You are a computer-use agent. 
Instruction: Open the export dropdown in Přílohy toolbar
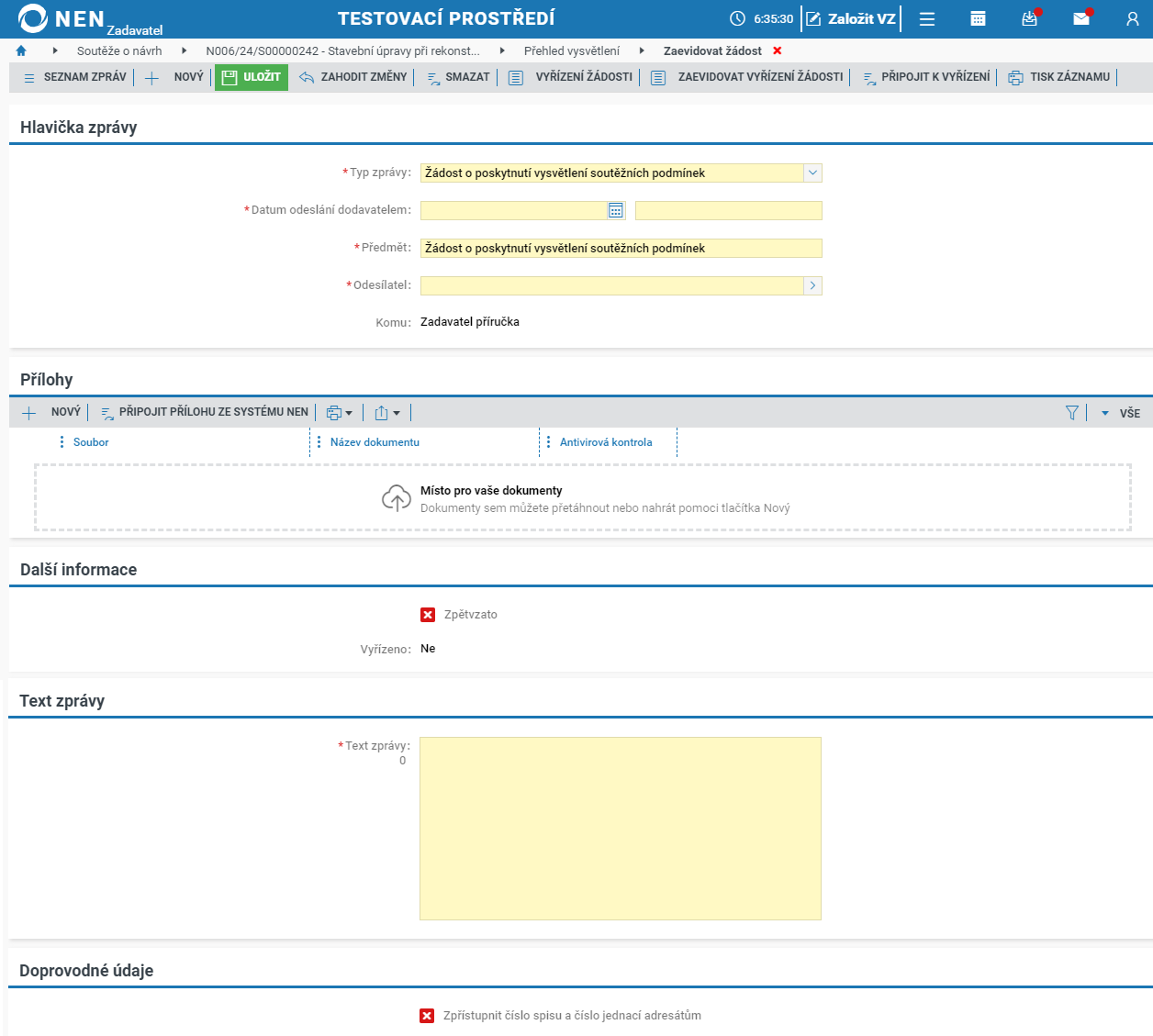click(387, 413)
